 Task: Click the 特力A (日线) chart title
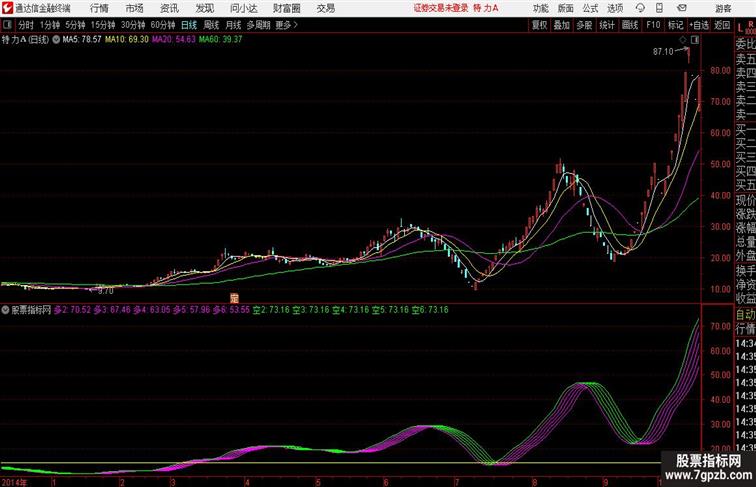pos(25,40)
